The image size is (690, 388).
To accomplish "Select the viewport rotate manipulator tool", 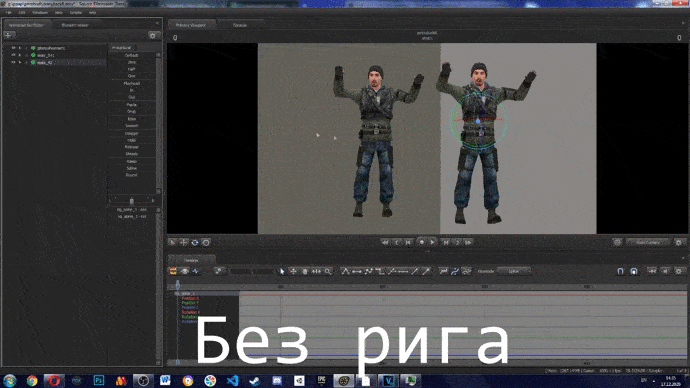I will (195, 242).
